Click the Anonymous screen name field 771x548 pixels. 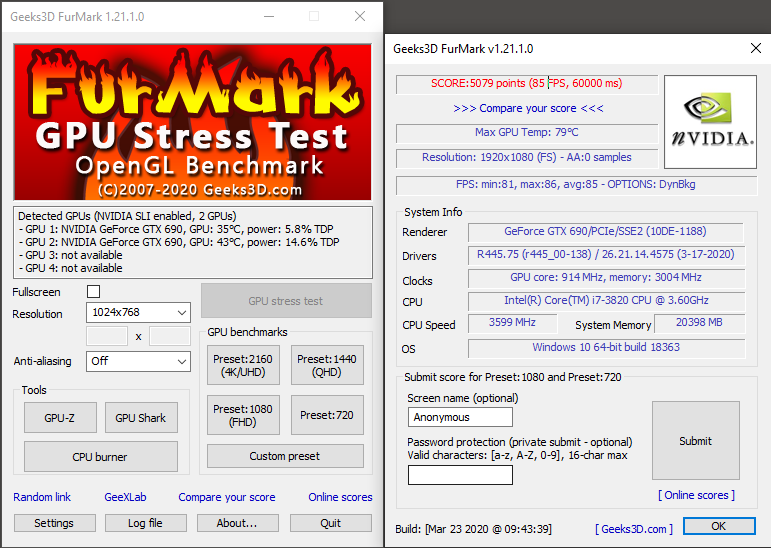point(460,417)
